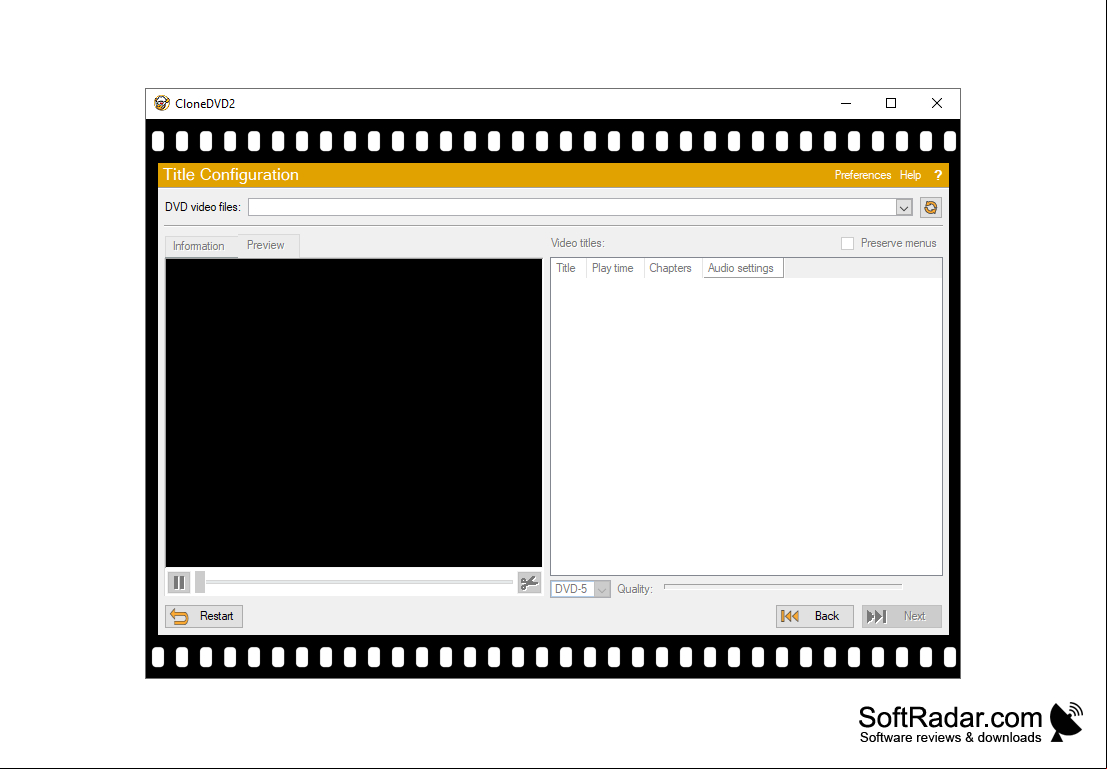The width and height of the screenshot is (1107, 769).
Task: Expand the DVD video files dropdown
Action: pos(904,208)
